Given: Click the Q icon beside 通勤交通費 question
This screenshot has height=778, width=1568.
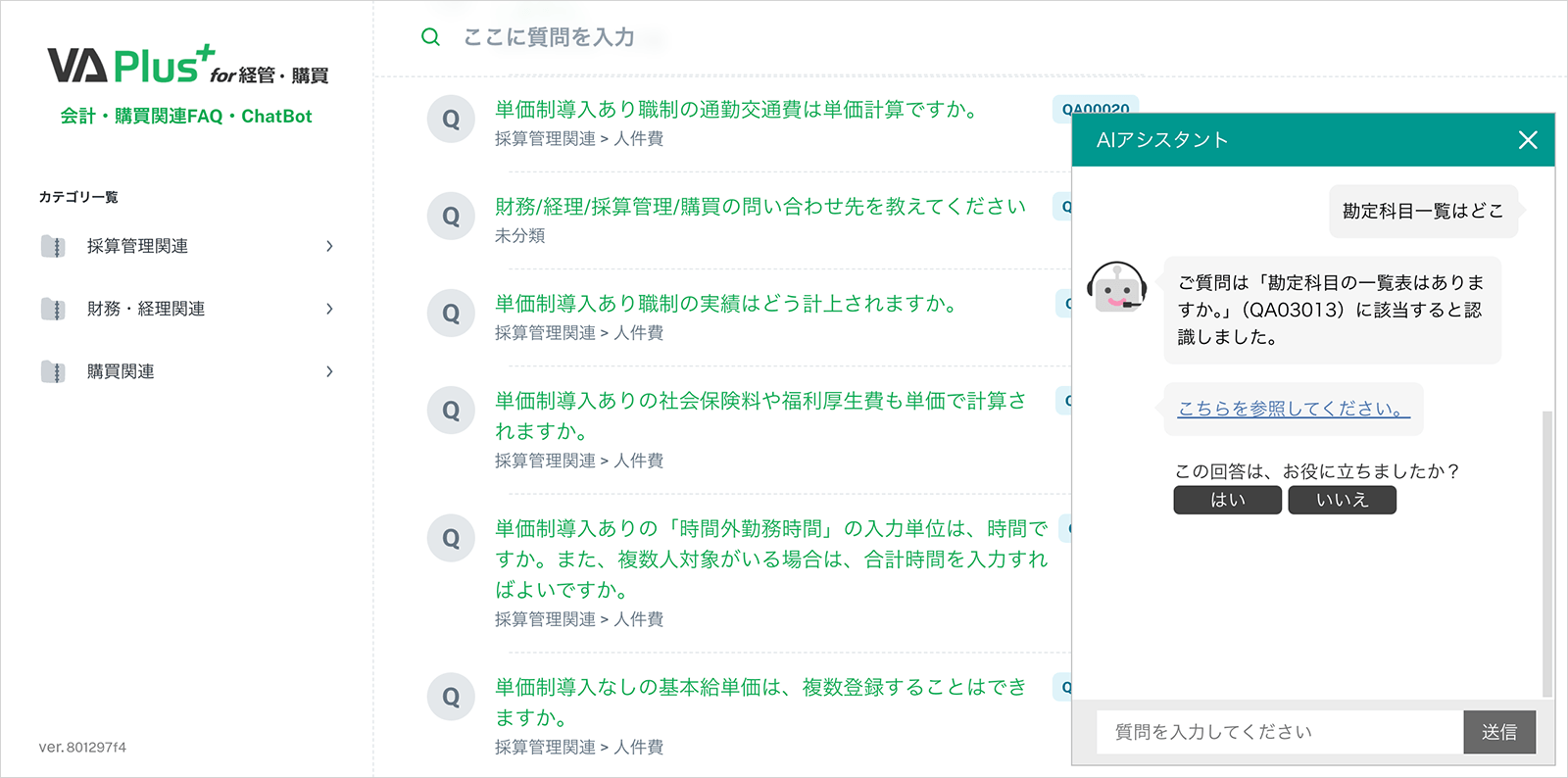Looking at the screenshot, I should pyautogui.click(x=451, y=120).
